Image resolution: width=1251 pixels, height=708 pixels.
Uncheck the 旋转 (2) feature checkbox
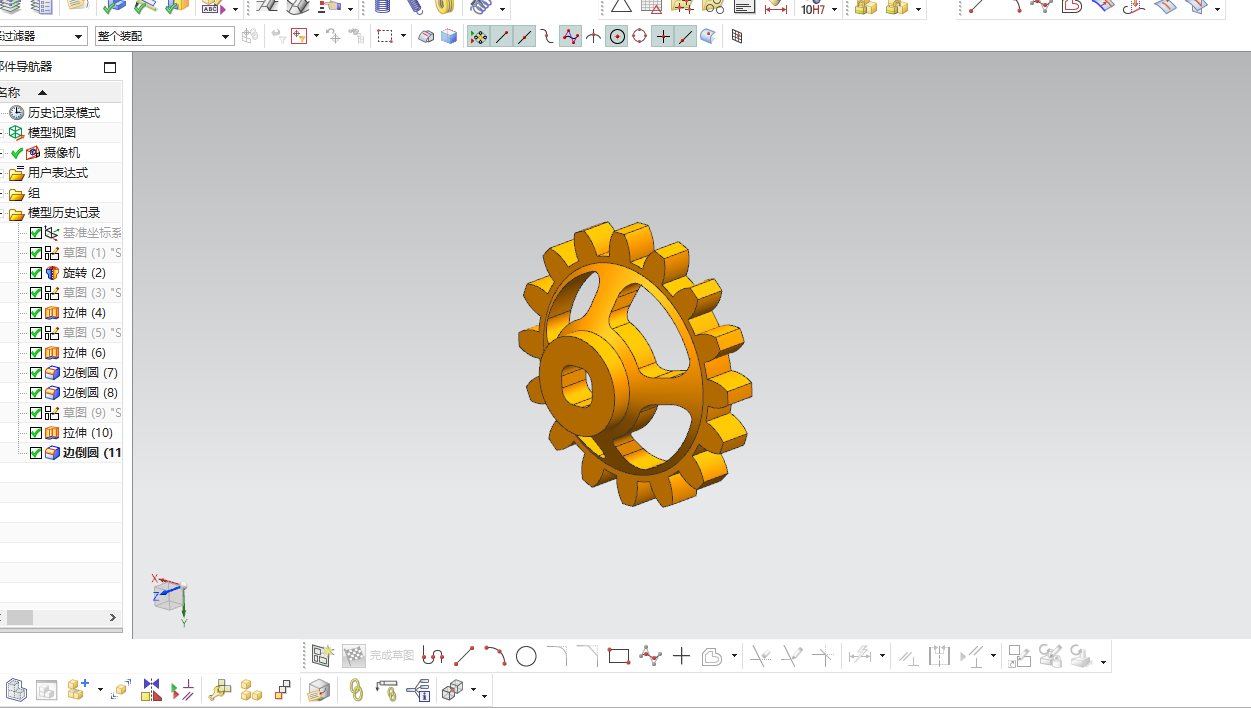(36, 273)
